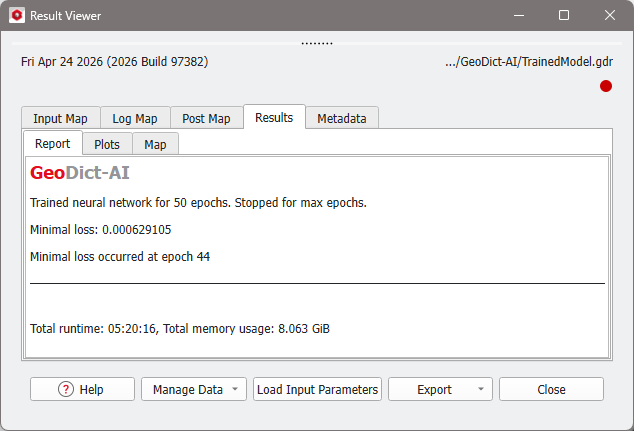Maximize the Result Viewer window
The image size is (634, 431).
pyautogui.click(x=564, y=15)
